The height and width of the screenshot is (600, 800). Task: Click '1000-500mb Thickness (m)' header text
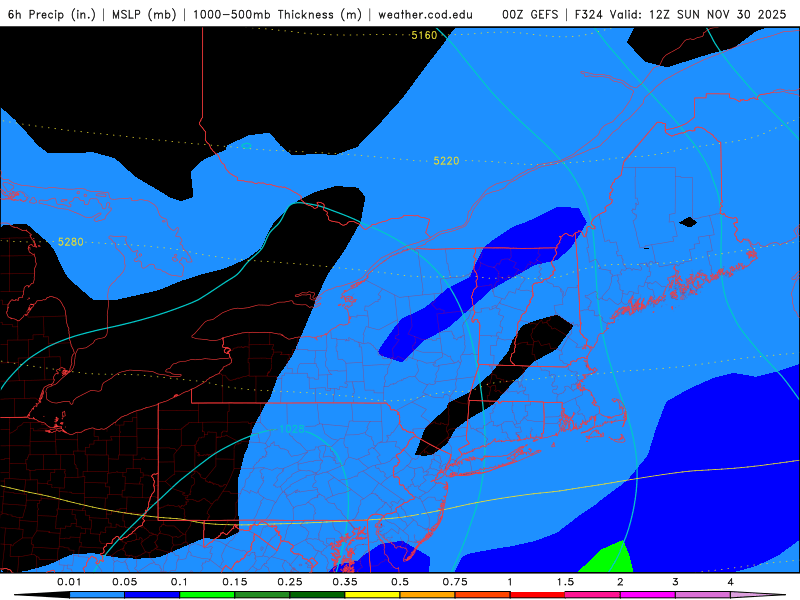coord(277,14)
